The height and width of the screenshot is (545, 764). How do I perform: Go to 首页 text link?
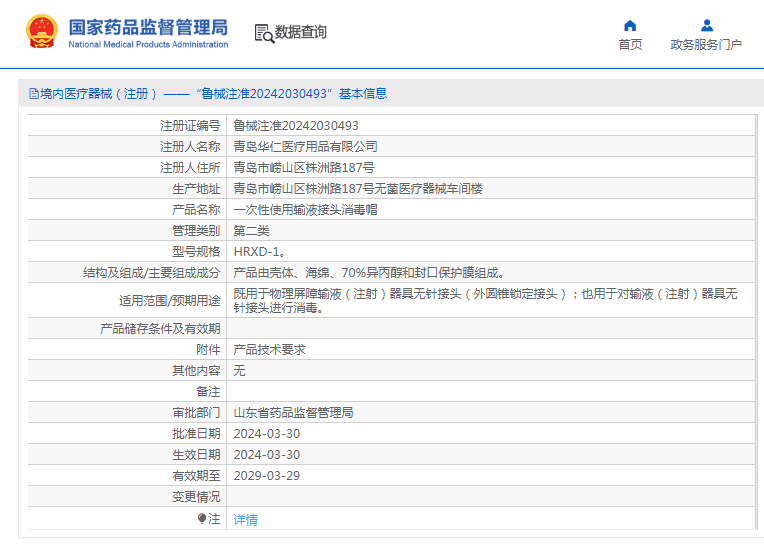pos(630,44)
